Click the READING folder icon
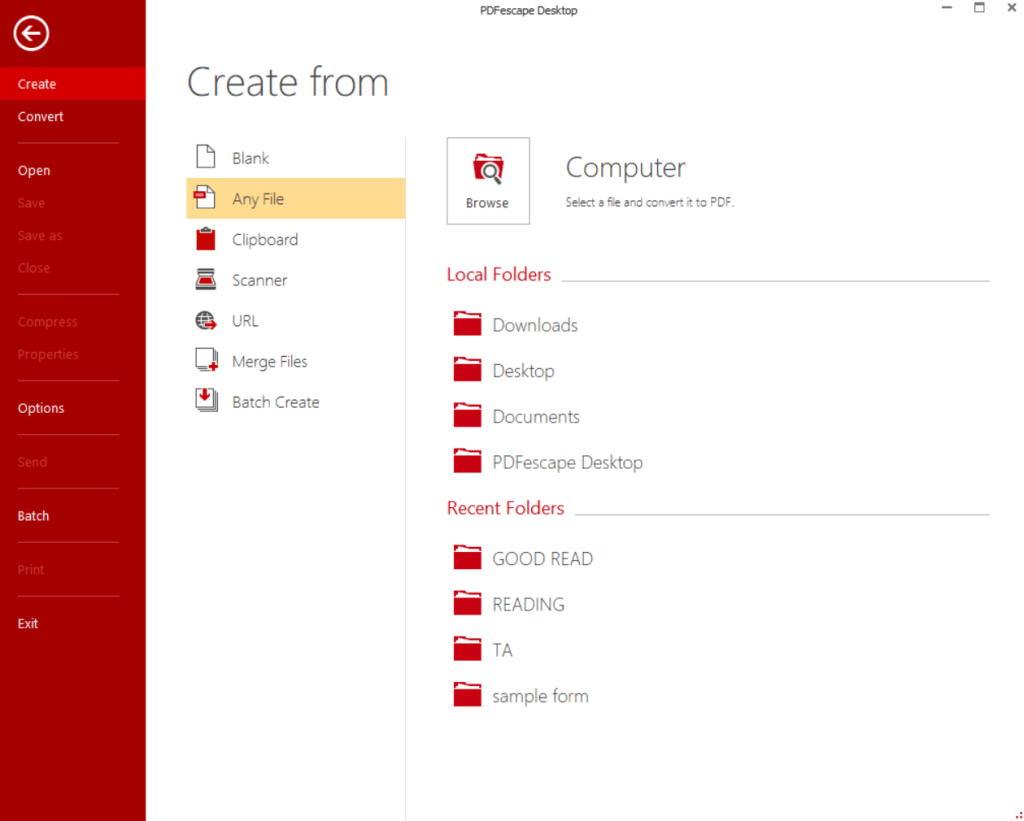The width and height of the screenshot is (1024, 821). tap(468, 604)
